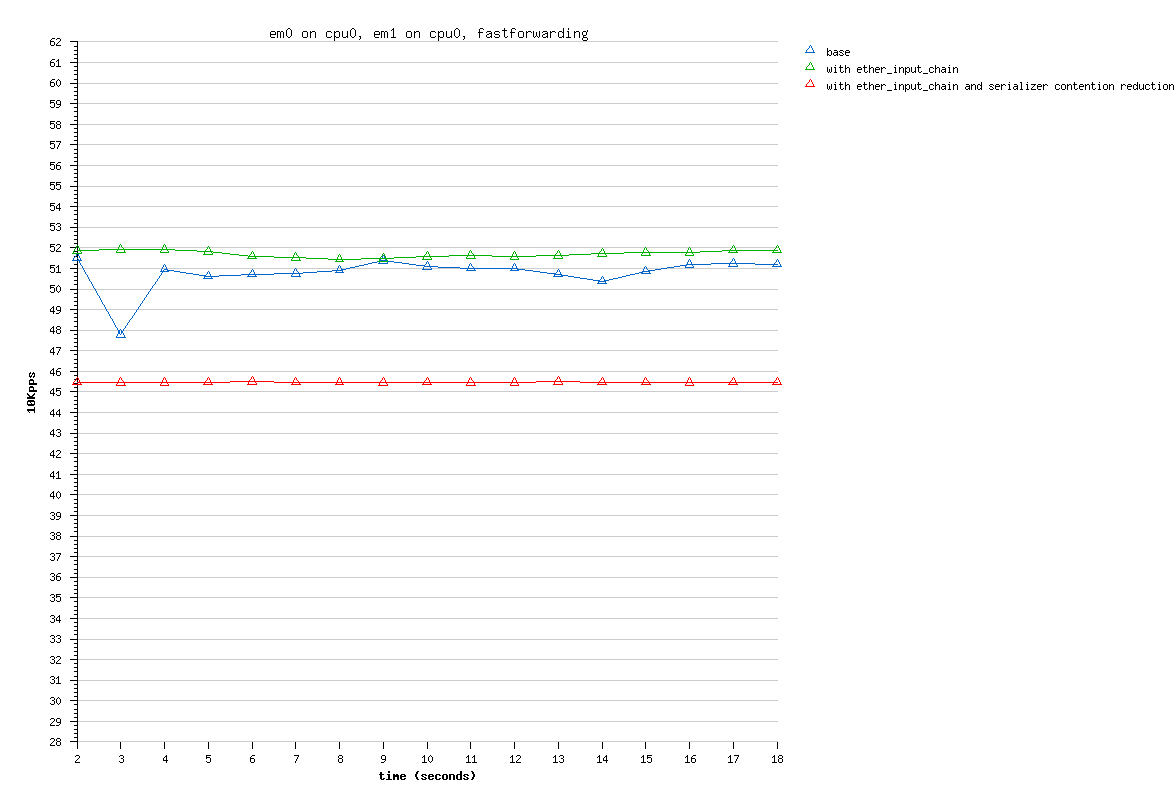Click the red data point at time 18
This screenshot has height=801, width=1174.
pyautogui.click(x=777, y=382)
